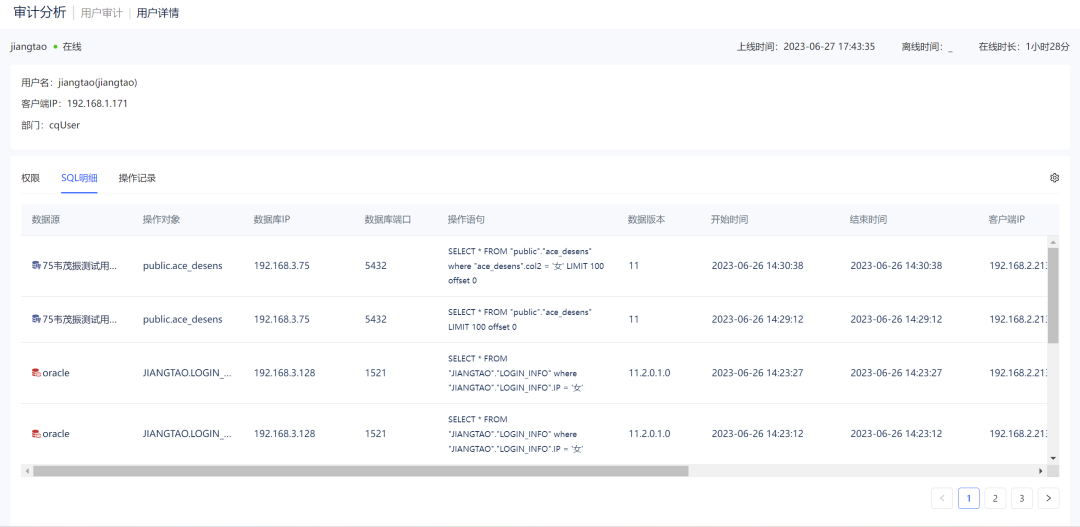Click the 数据库端口 column header
This screenshot has width=1080, height=527.
pyautogui.click(x=388, y=220)
